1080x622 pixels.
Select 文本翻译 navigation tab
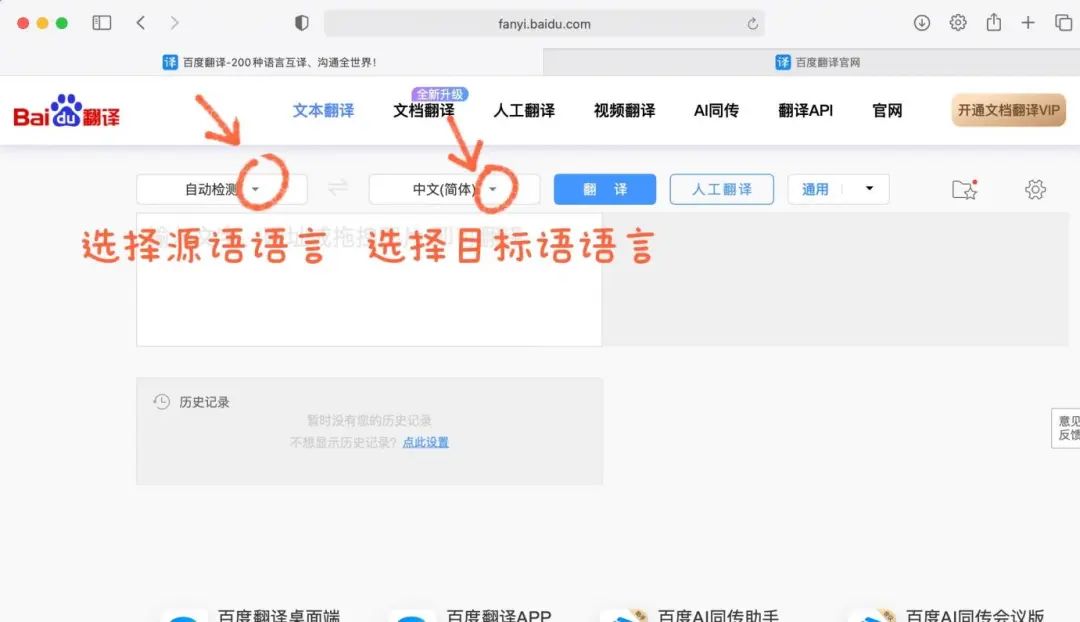tap(323, 110)
